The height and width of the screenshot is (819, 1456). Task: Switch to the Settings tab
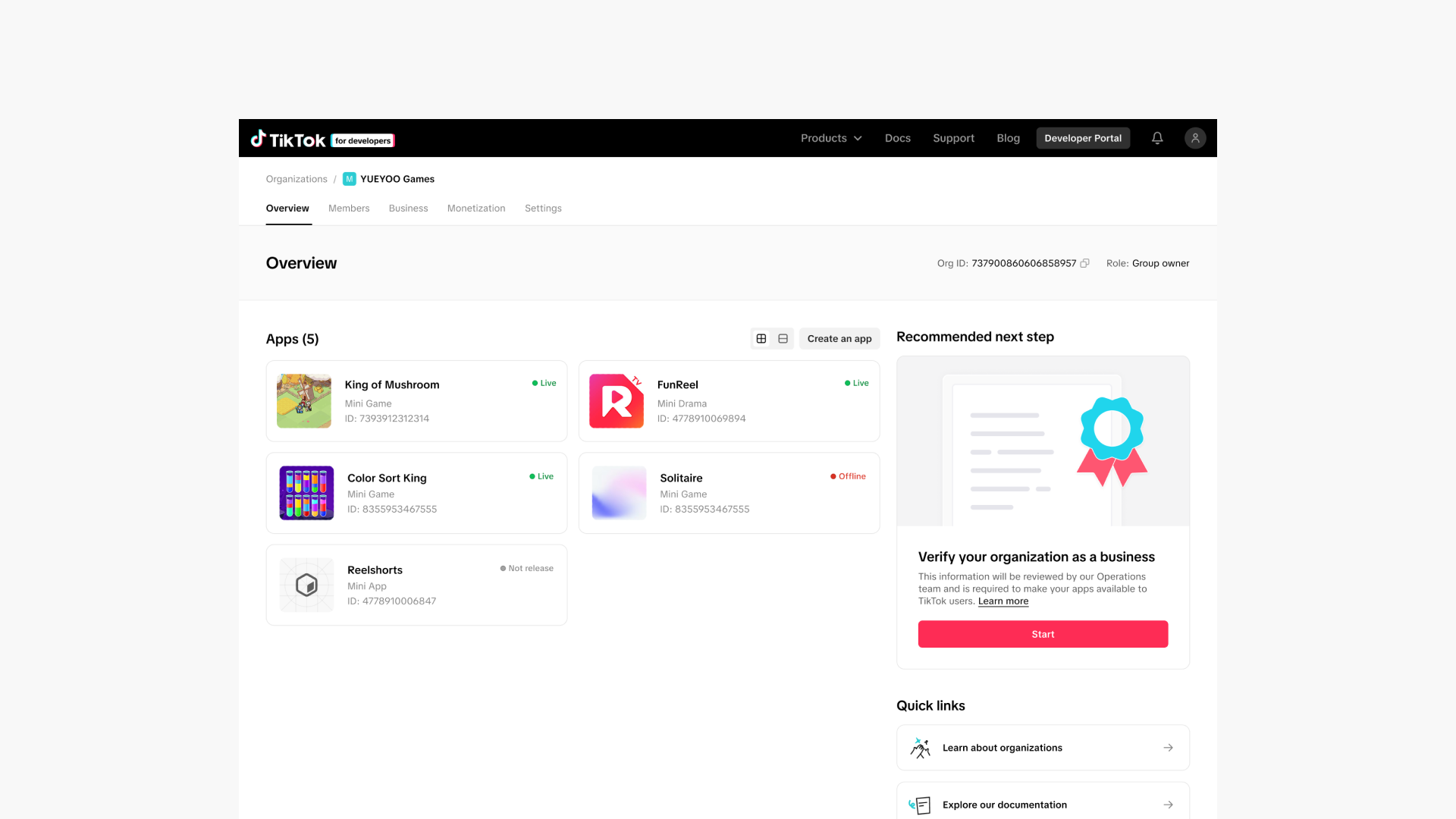click(x=543, y=209)
